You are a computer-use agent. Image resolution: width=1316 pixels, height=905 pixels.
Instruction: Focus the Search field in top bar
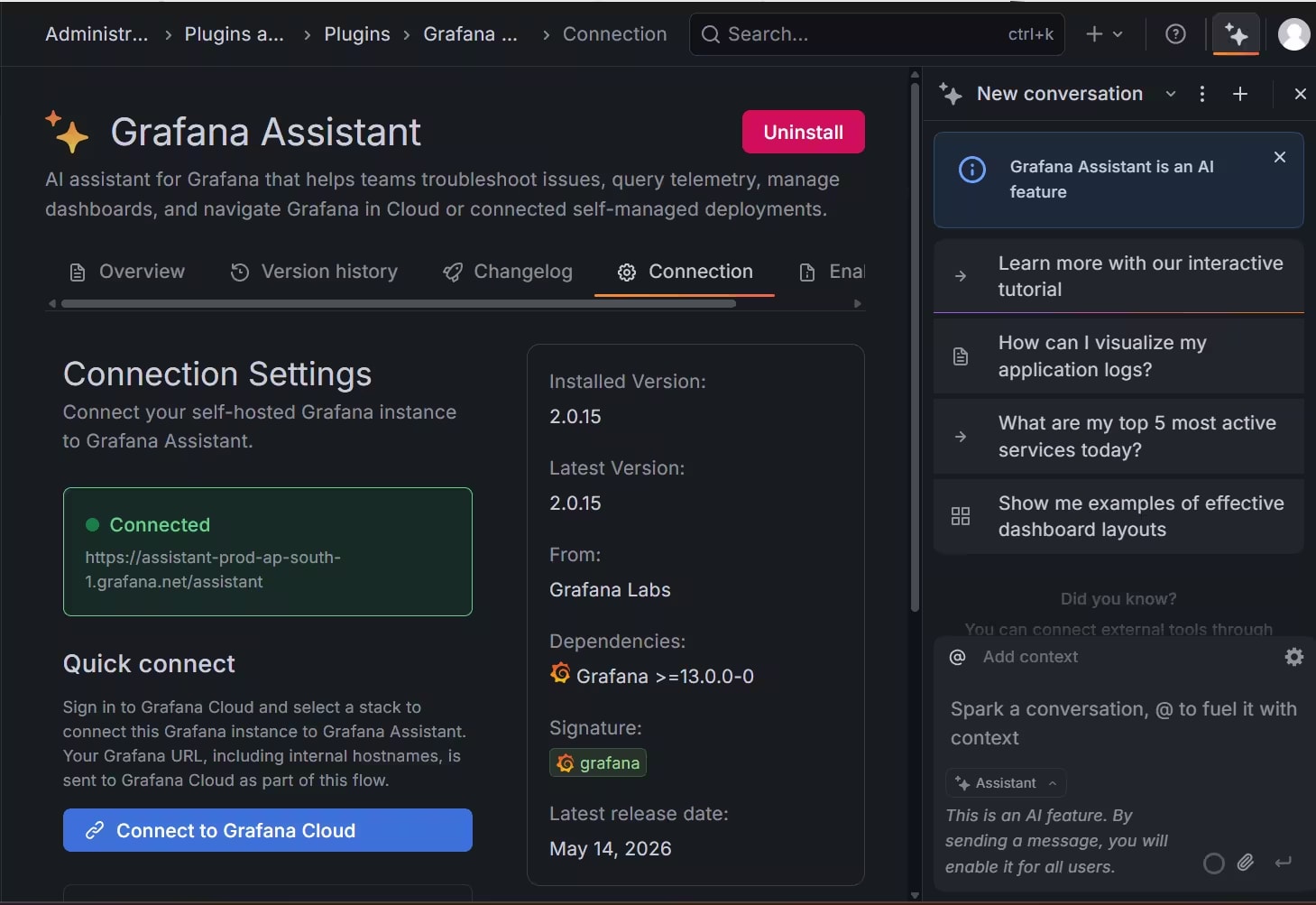pyautogui.click(x=877, y=34)
